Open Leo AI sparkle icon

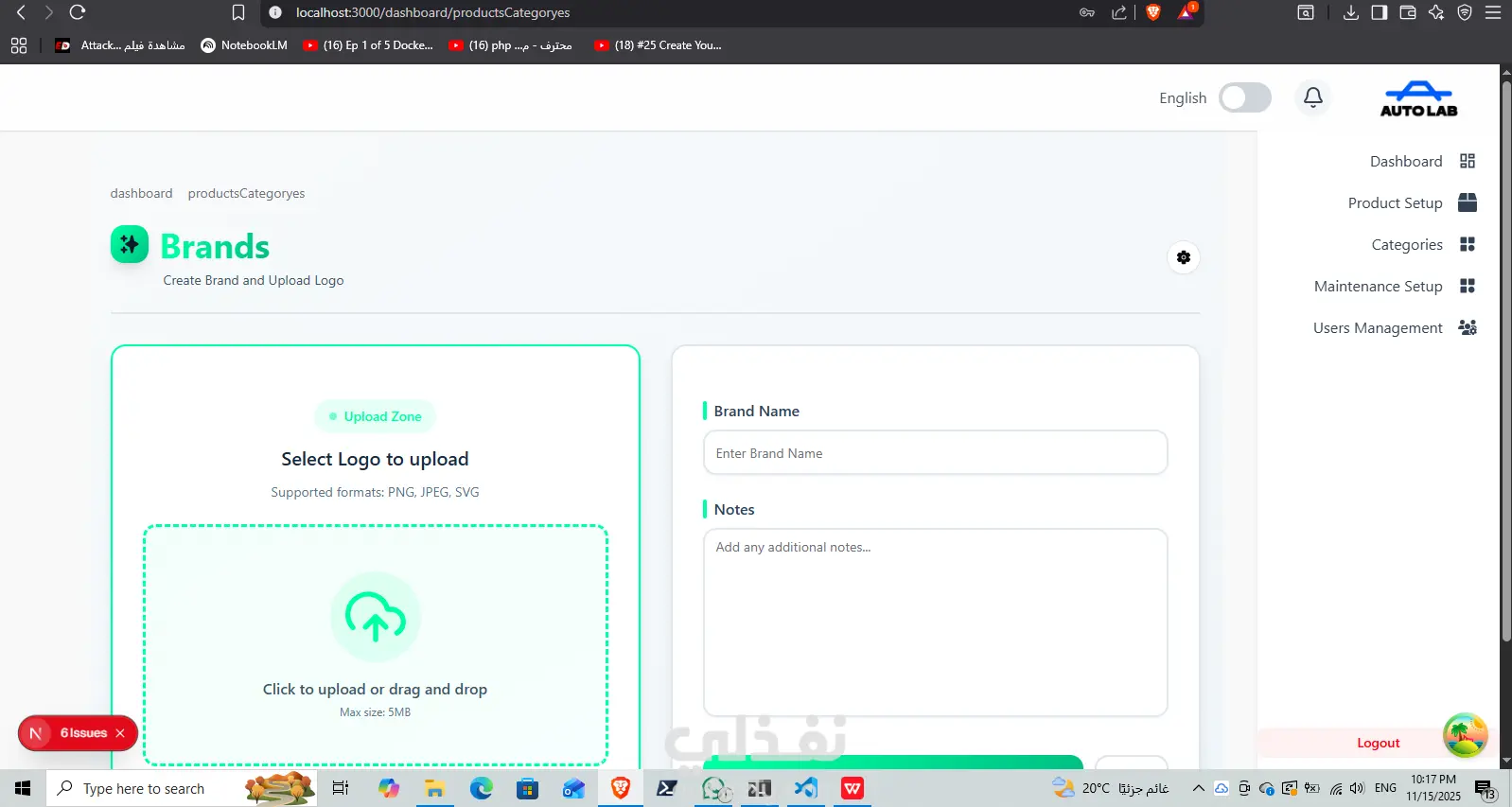tap(1436, 12)
